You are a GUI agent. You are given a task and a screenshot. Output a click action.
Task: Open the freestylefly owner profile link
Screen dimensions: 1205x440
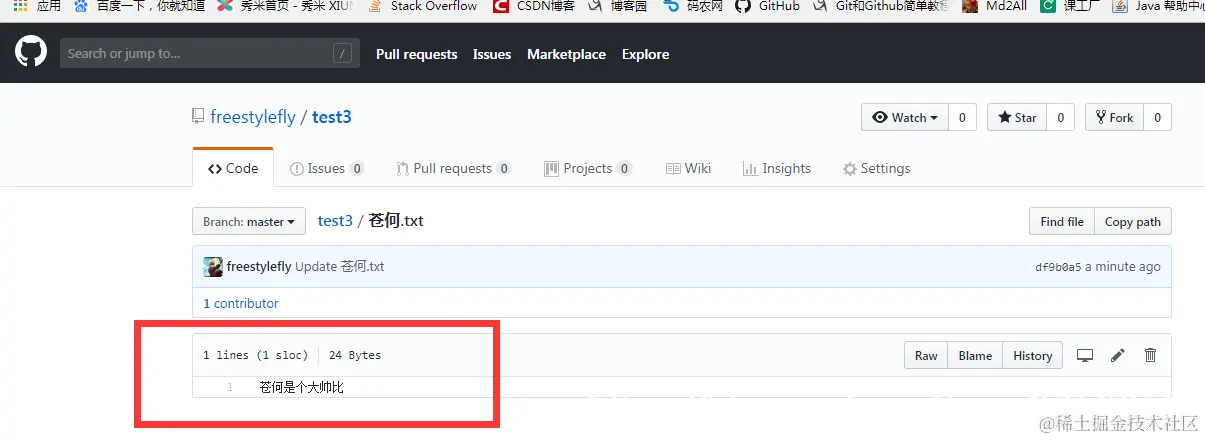tap(253, 117)
